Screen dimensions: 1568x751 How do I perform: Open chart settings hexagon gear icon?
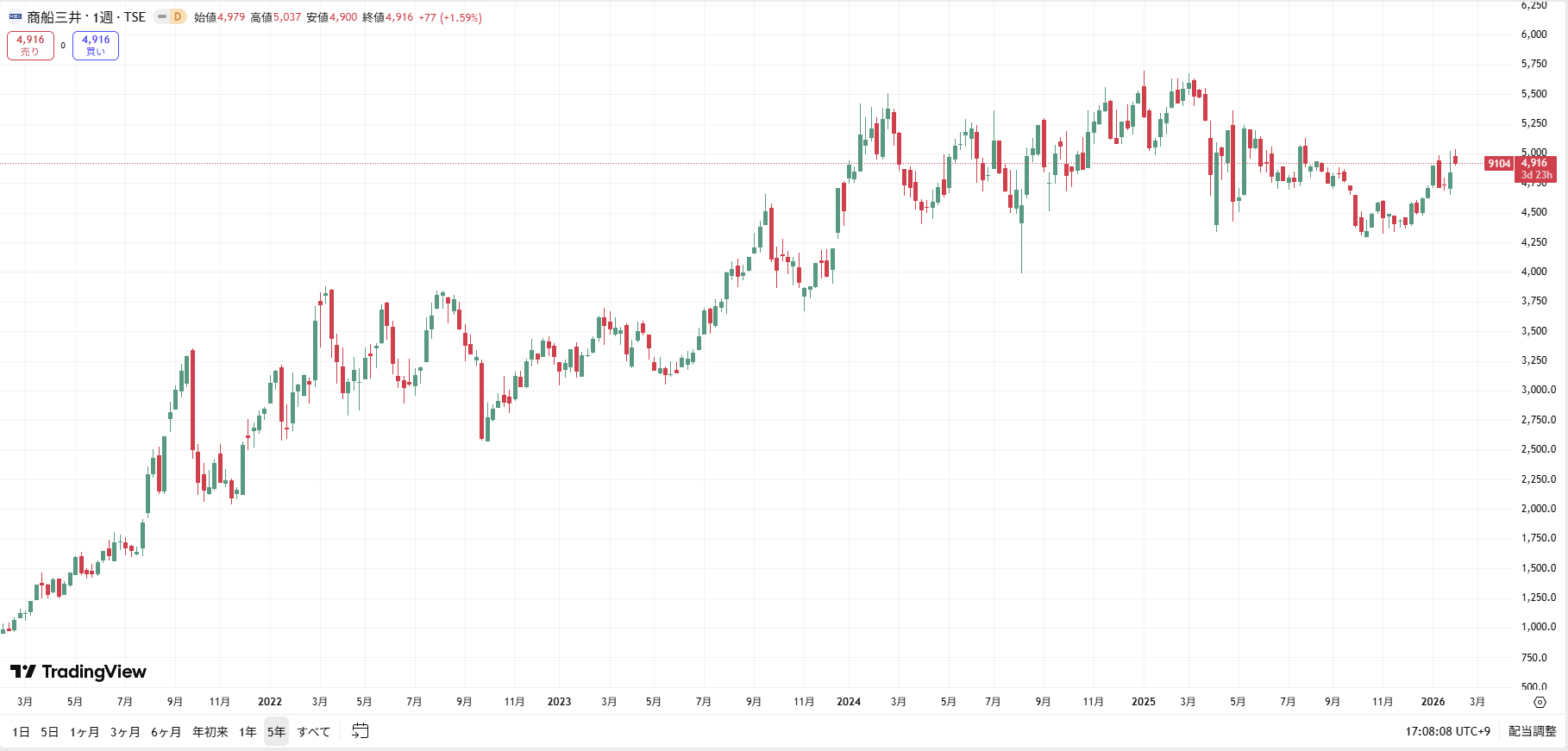pos(1540,702)
